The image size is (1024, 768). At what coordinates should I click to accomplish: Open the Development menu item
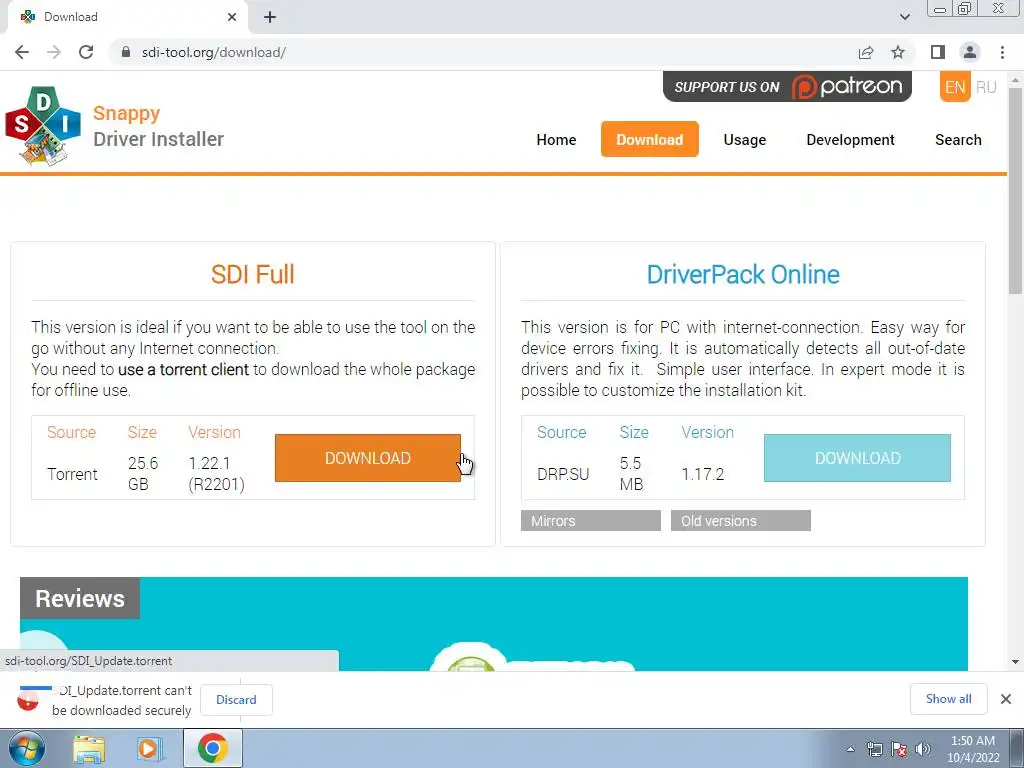850,140
